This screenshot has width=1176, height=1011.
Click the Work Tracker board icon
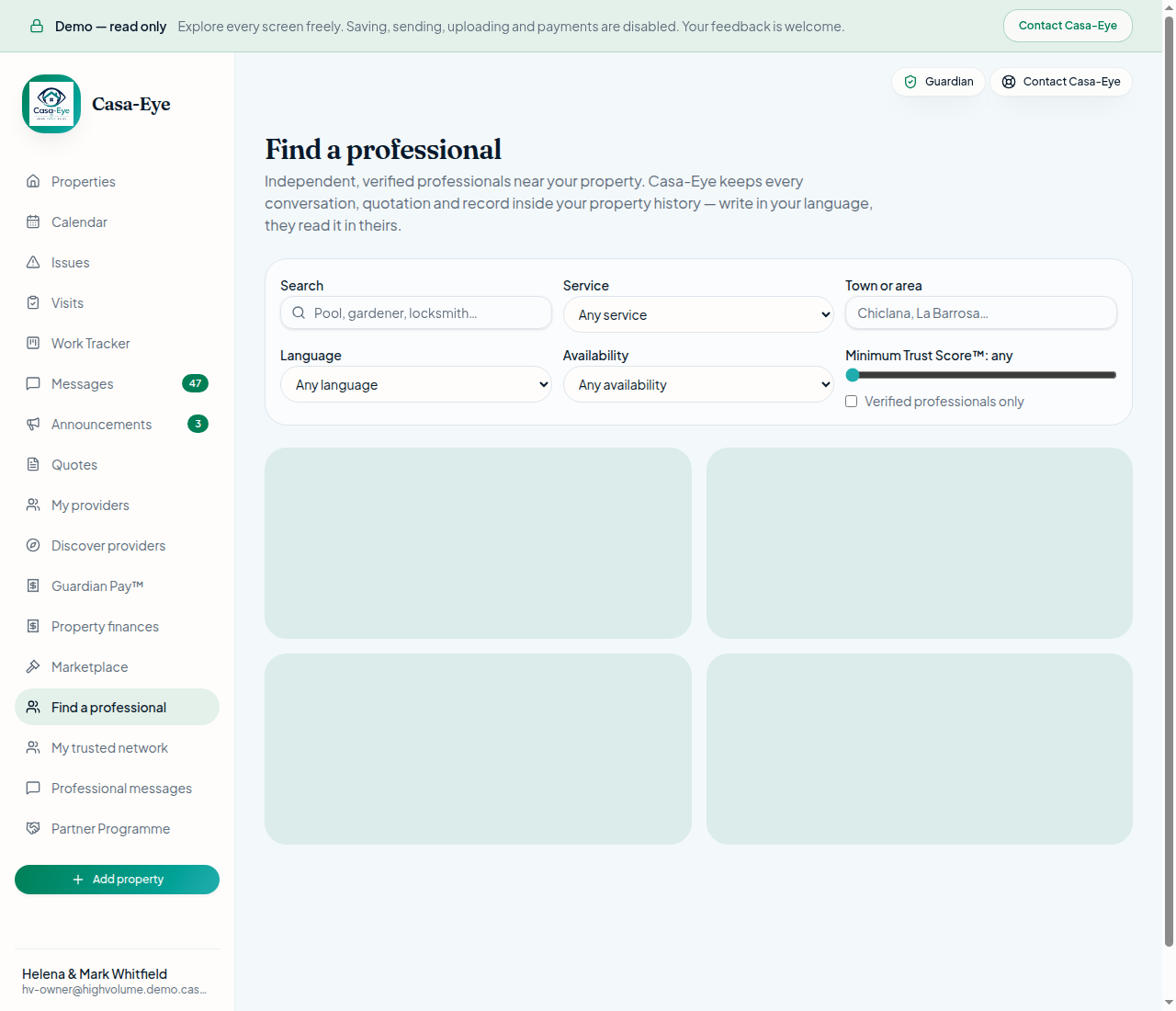pos(33,343)
